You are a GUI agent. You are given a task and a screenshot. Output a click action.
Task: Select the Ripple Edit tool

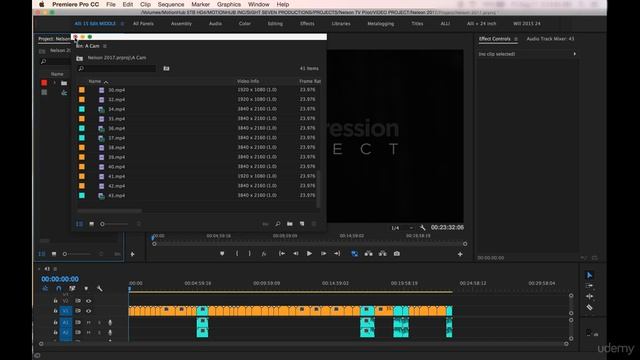tap(589, 296)
